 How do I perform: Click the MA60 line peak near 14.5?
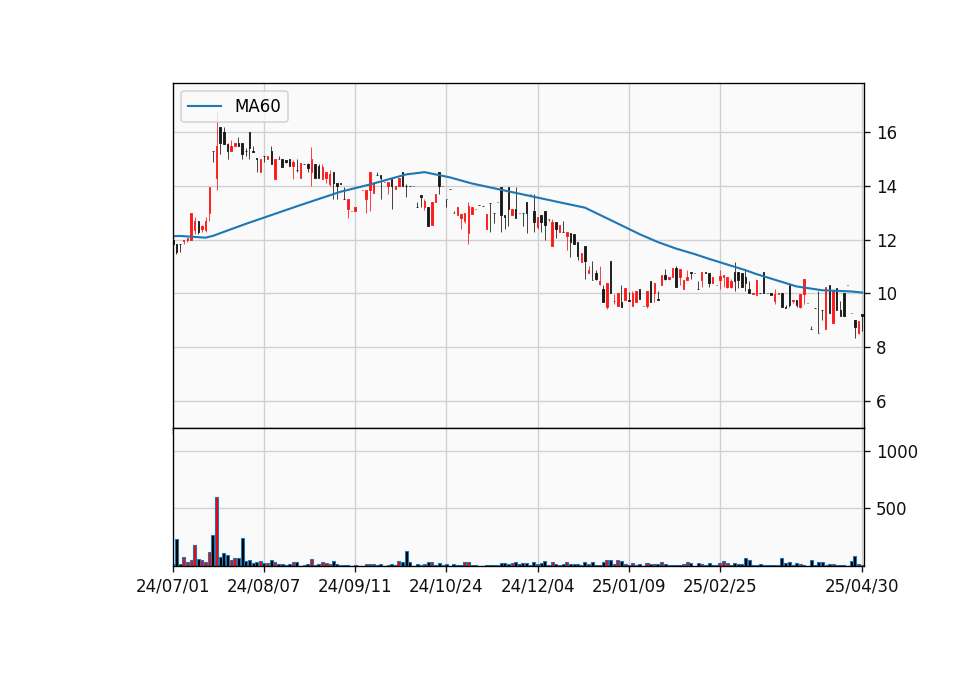coord(424,172)
